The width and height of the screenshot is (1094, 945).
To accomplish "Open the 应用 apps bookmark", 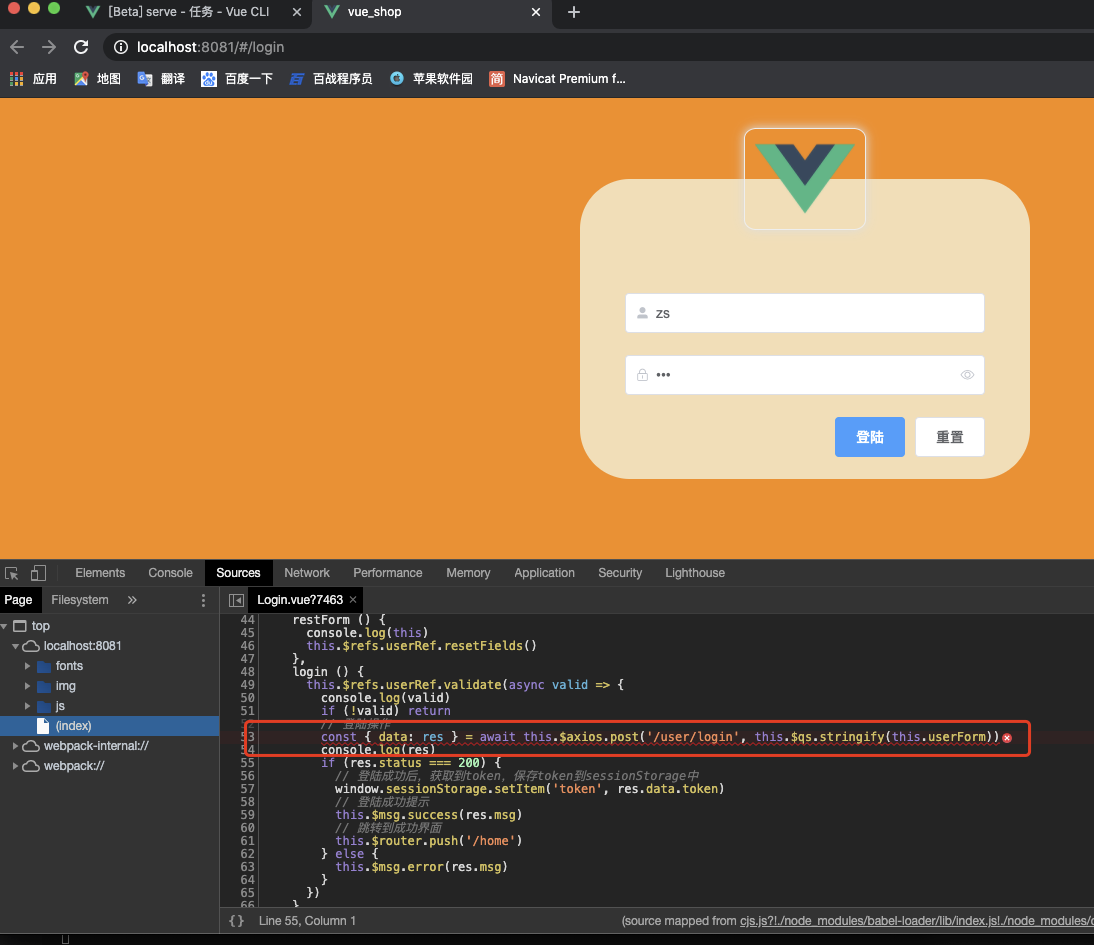I will [33, 79].
